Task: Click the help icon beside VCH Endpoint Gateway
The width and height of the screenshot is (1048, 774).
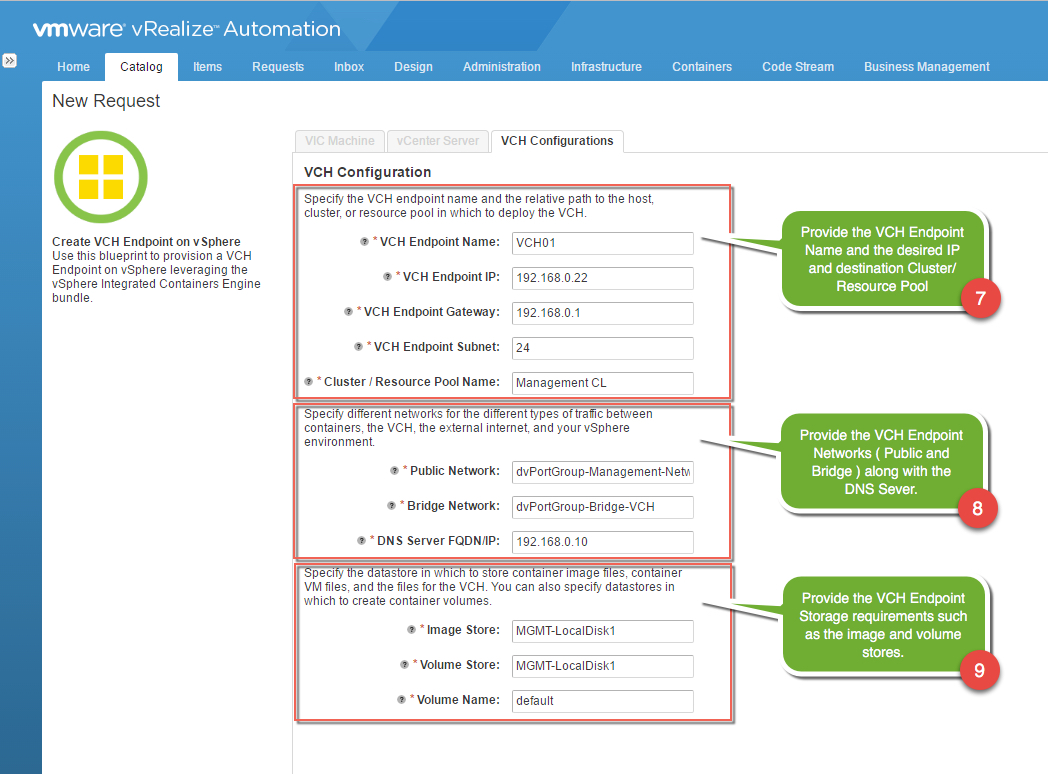Action: pyautogui.click(x=348, y=312)
